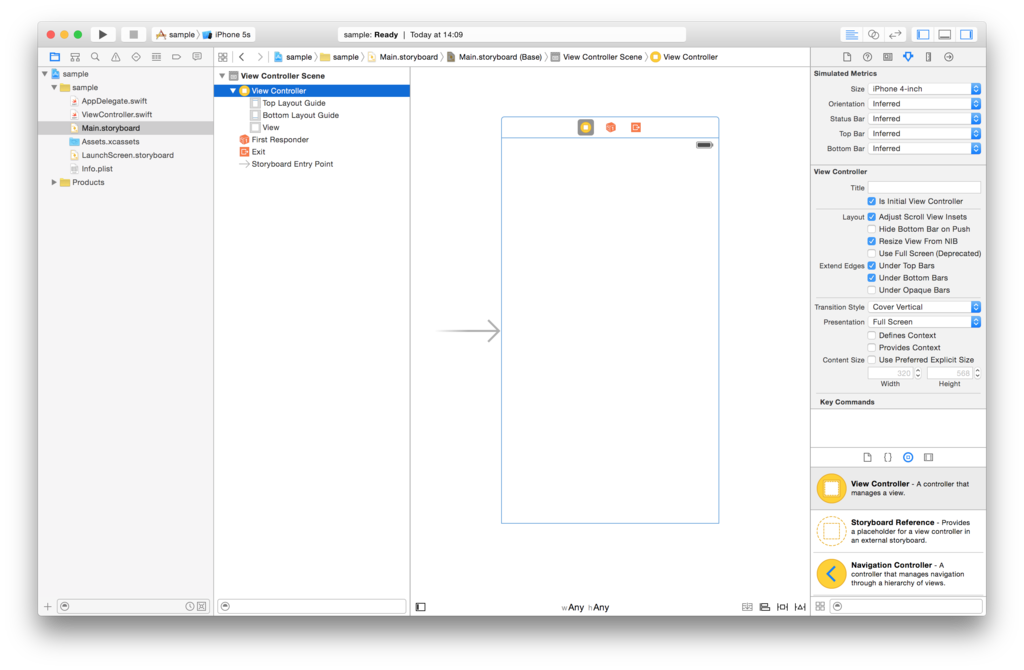Open the Top Bar dropdown
Viewport: 1024px width, 670px height.
[x=924, y=134]
